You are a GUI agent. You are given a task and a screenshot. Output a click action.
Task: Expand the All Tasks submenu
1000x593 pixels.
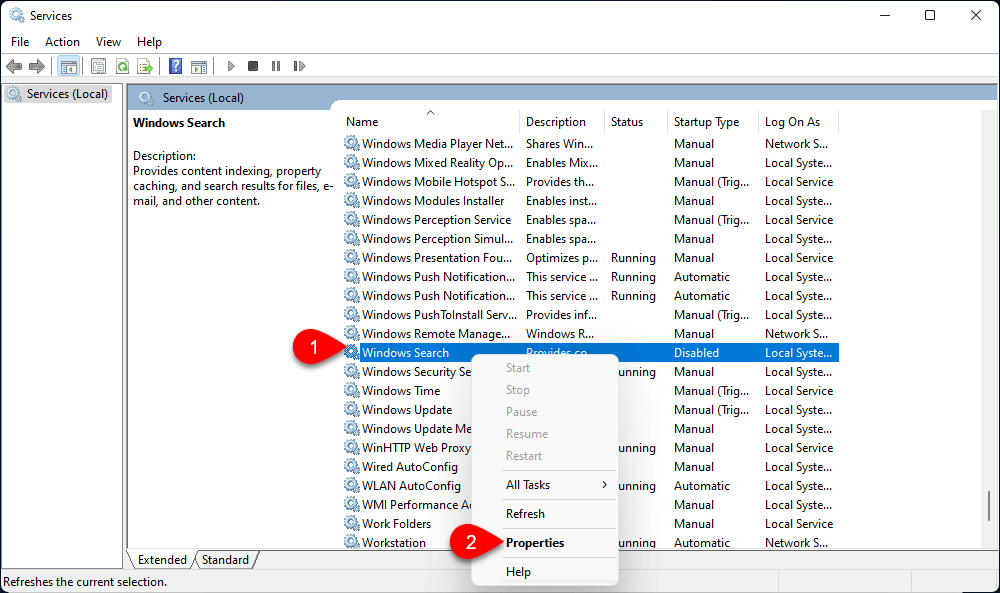tap(545, 485)
